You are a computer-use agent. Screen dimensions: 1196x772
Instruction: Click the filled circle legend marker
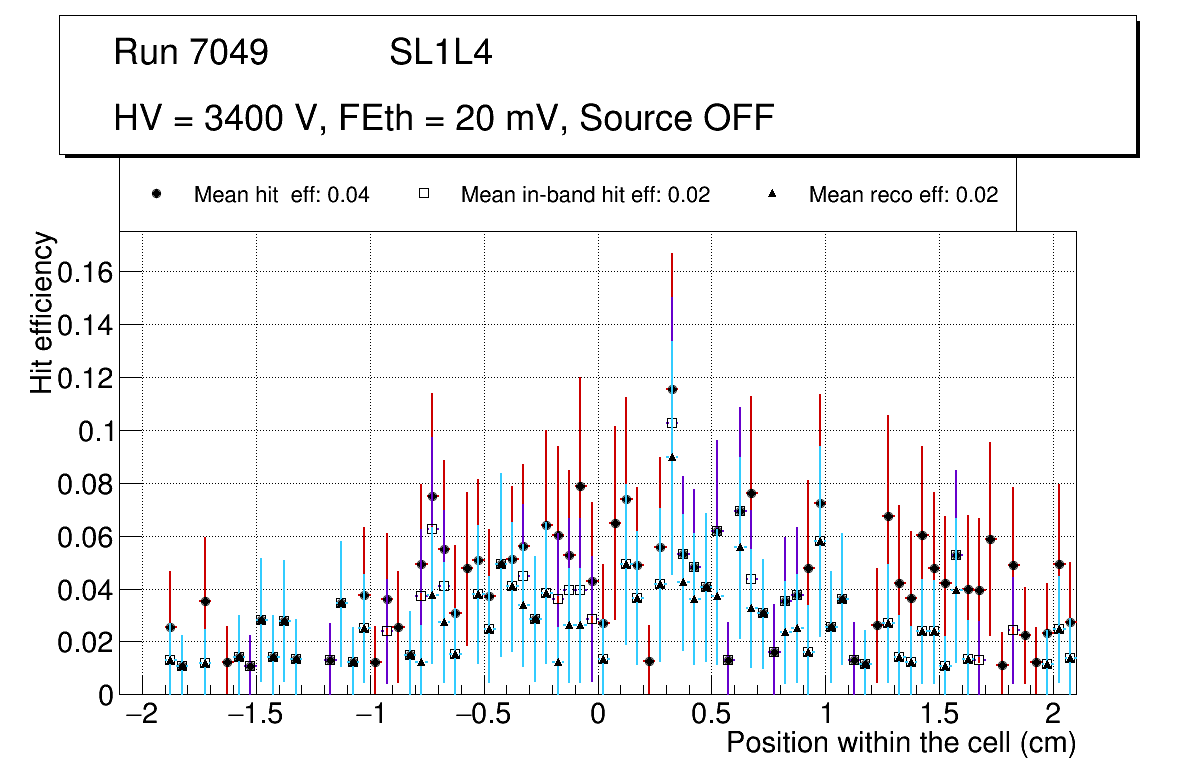click(157, 195)
